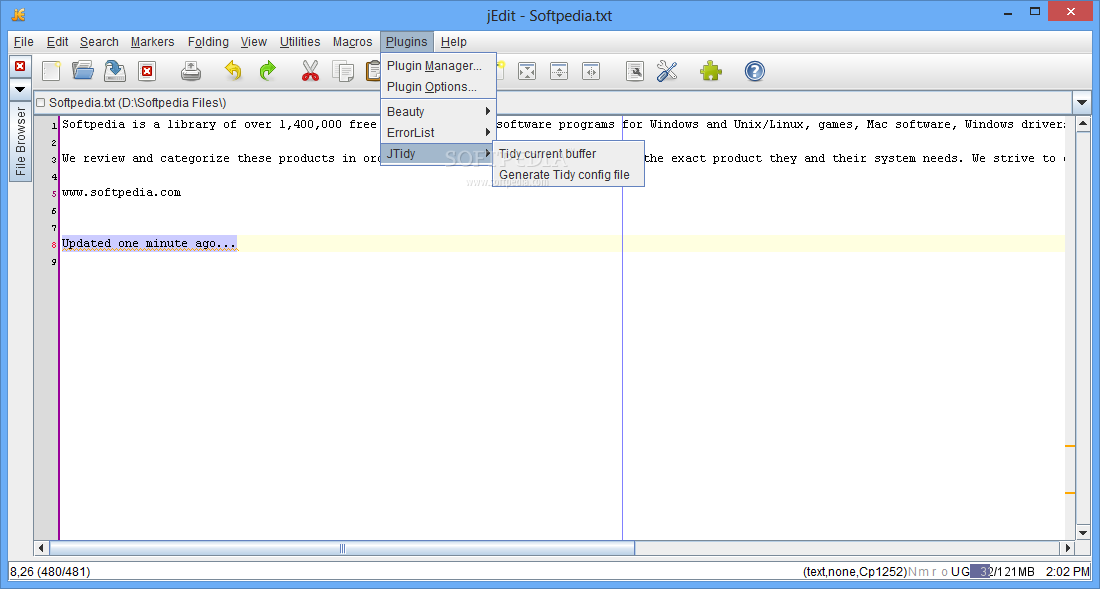The image size is (1100, 589).
Task: Open the Help menu
Action: tap(454, 42)
